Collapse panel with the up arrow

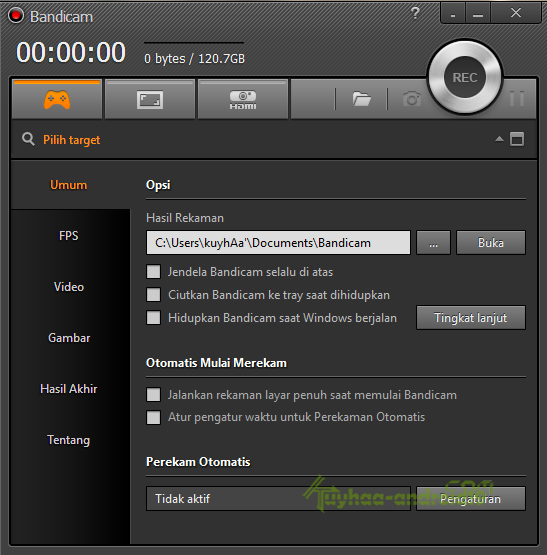[499, 139]
